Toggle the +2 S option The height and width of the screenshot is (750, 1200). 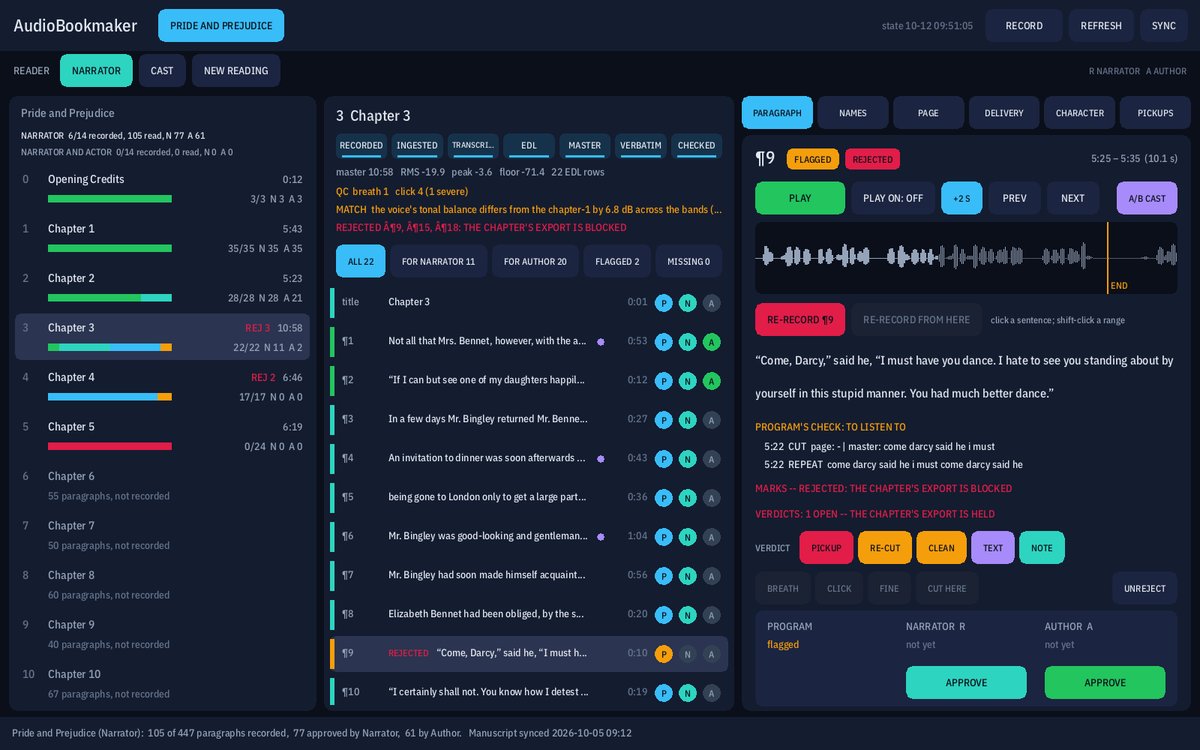click(962, 198)
